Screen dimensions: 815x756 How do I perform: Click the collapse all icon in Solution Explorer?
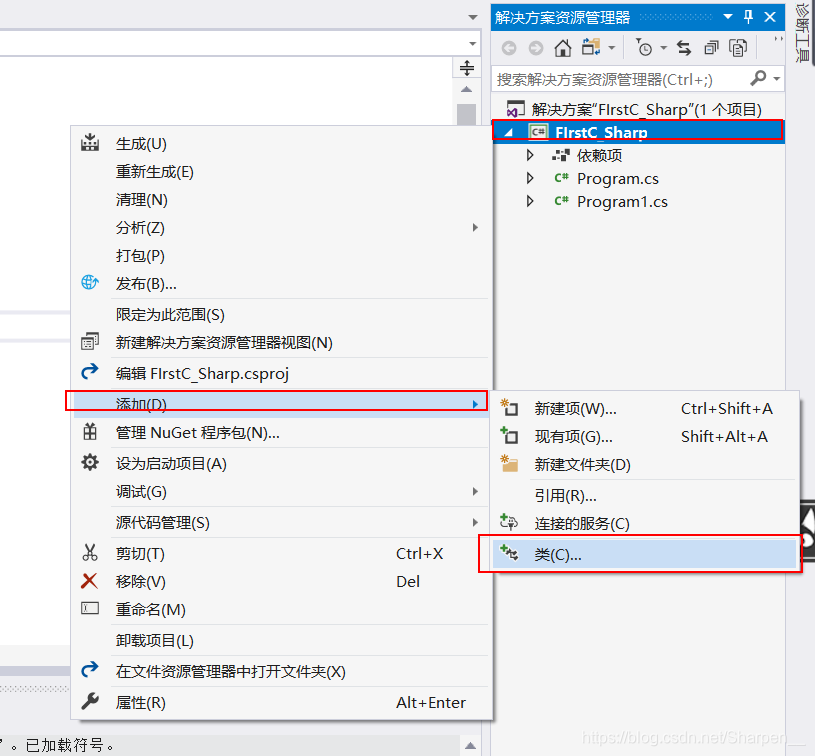coord(711,48)
